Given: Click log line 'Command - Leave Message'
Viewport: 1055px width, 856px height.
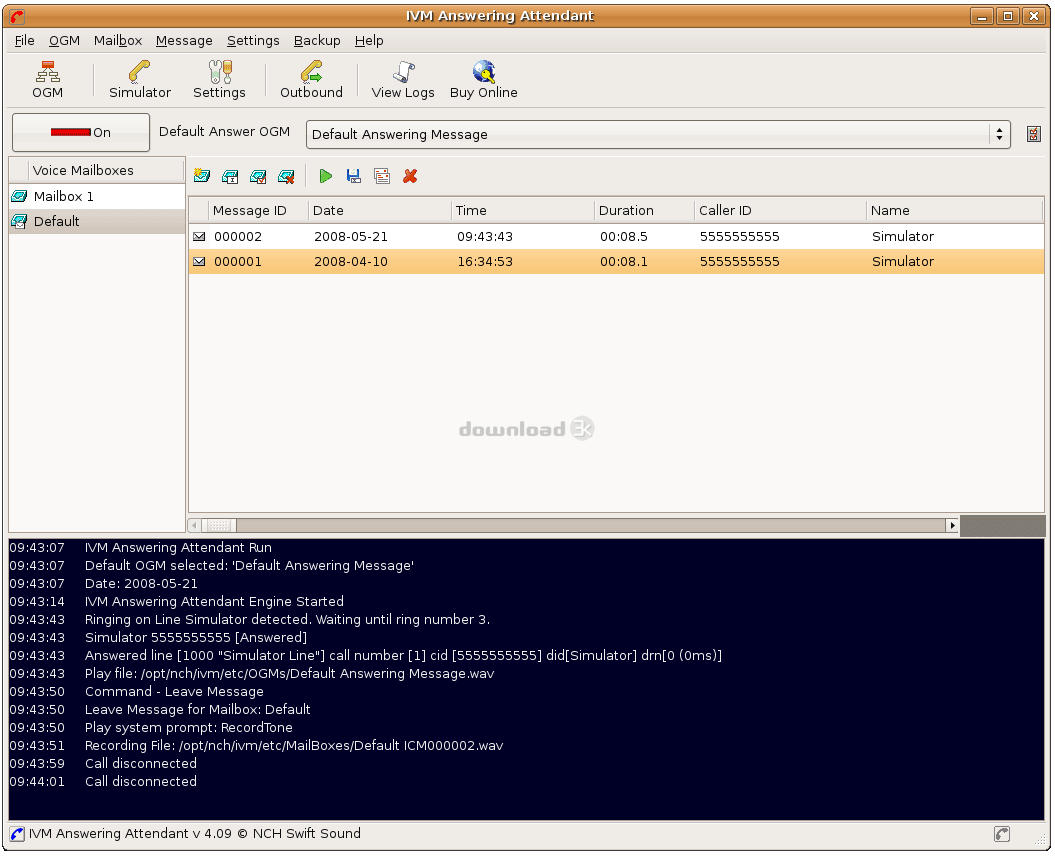Looking at the screenshot, I should click(174, 692).
